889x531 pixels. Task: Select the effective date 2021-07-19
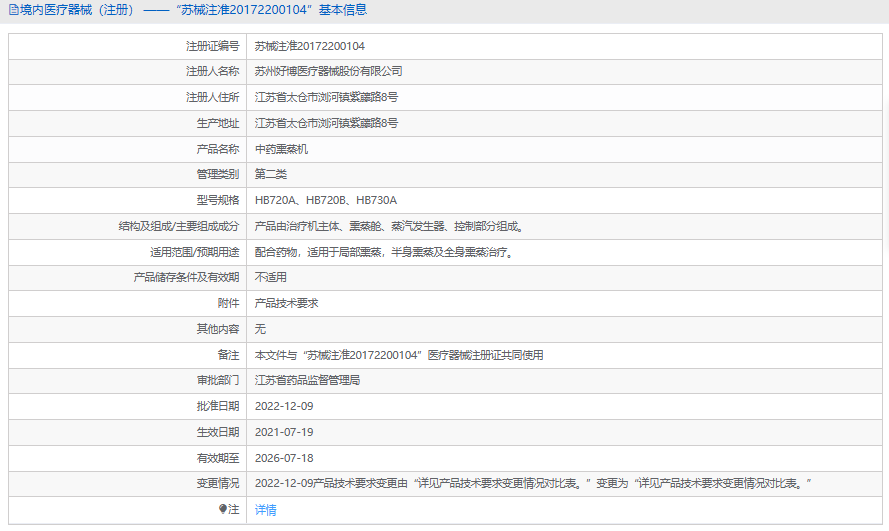pyautogui.click(x=284, y=432)
